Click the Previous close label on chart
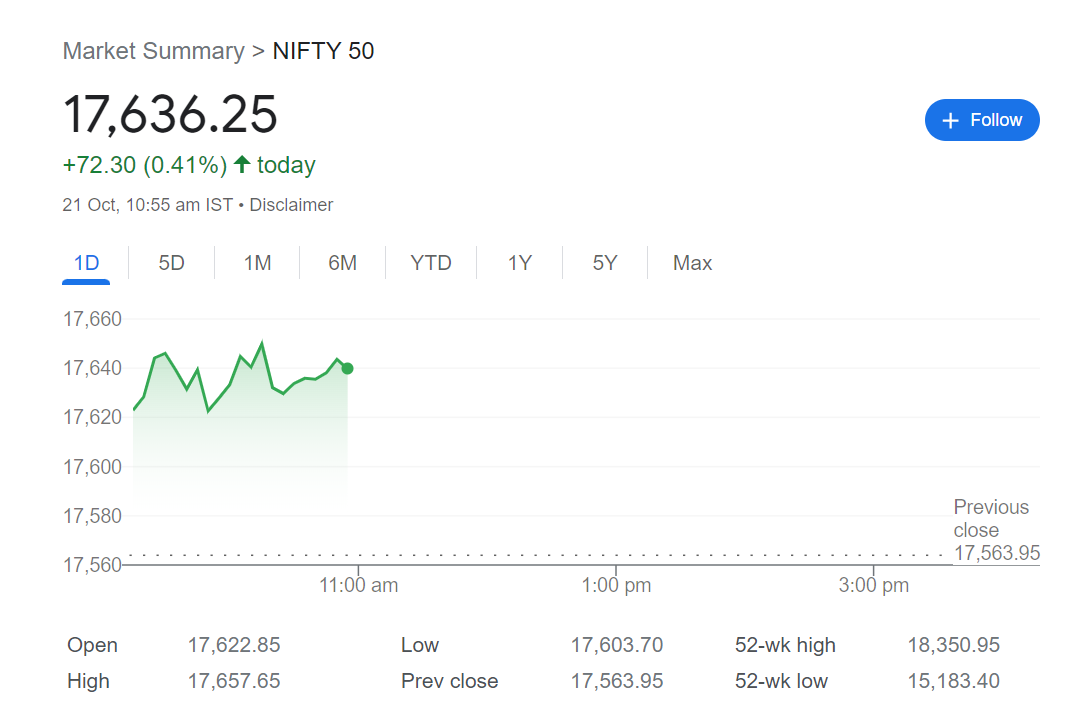 tap(991, 518)
